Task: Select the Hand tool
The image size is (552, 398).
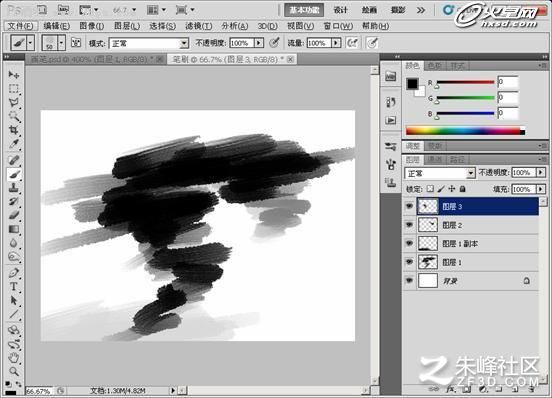Action: pyautogui.click(x=14, y=358)
